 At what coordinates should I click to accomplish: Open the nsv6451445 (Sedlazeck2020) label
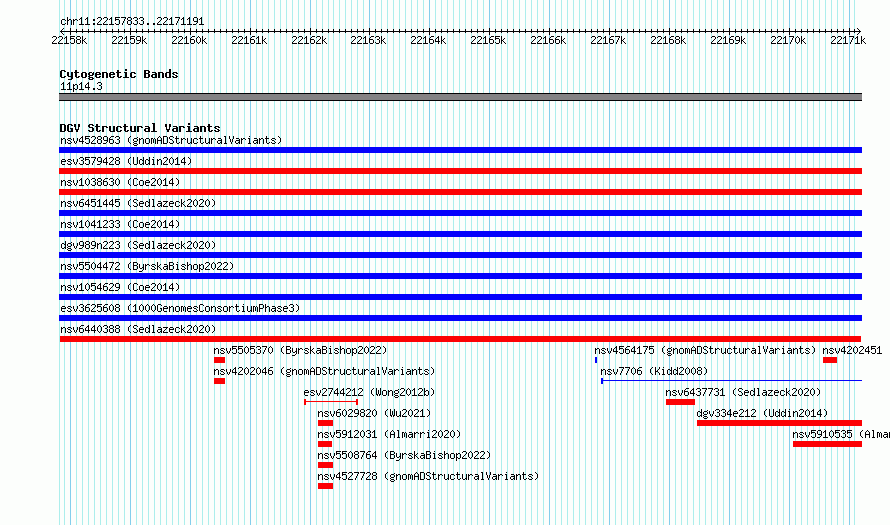pos(138,203)
